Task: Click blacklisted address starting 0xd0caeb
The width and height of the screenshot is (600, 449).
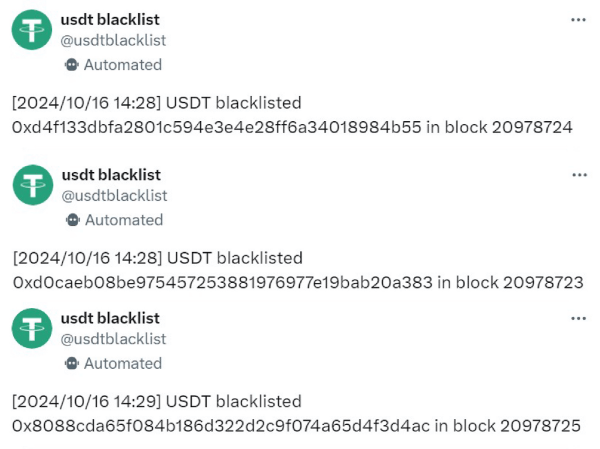Action: (x=222, y=283)
